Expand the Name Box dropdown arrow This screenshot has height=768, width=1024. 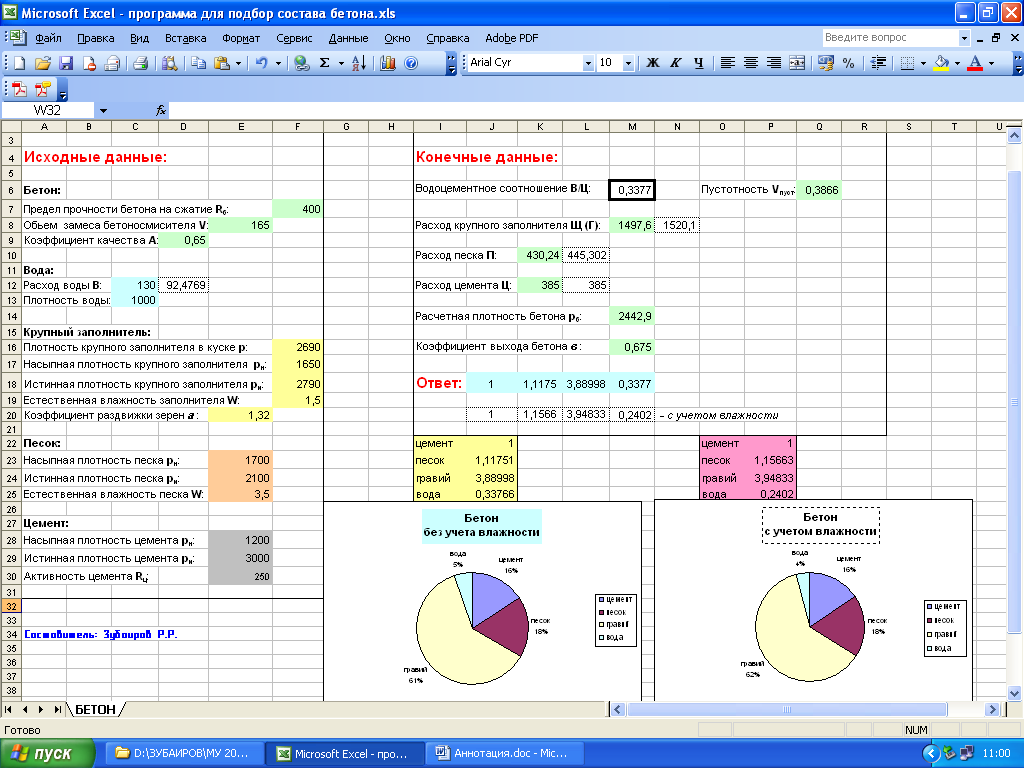103,110
